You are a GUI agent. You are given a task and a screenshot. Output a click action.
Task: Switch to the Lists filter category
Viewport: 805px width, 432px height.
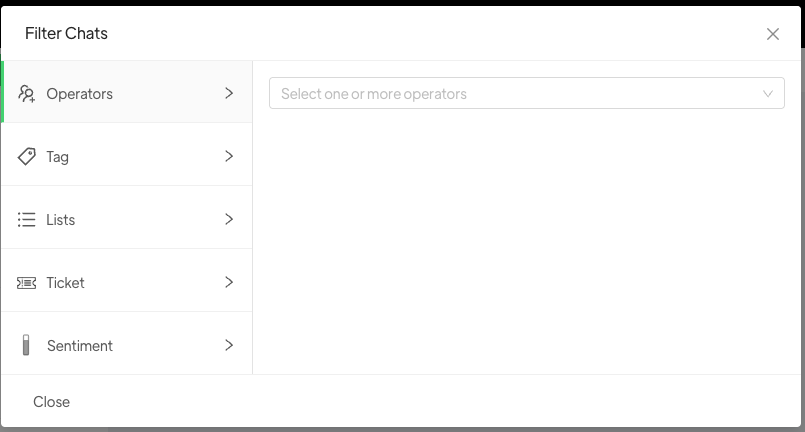(61, 220)
